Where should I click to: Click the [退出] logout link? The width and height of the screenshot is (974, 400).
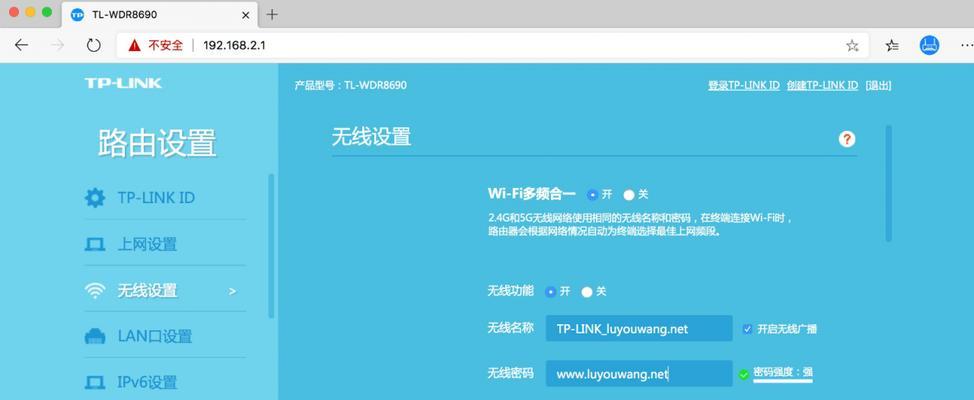tap(878, 86)
